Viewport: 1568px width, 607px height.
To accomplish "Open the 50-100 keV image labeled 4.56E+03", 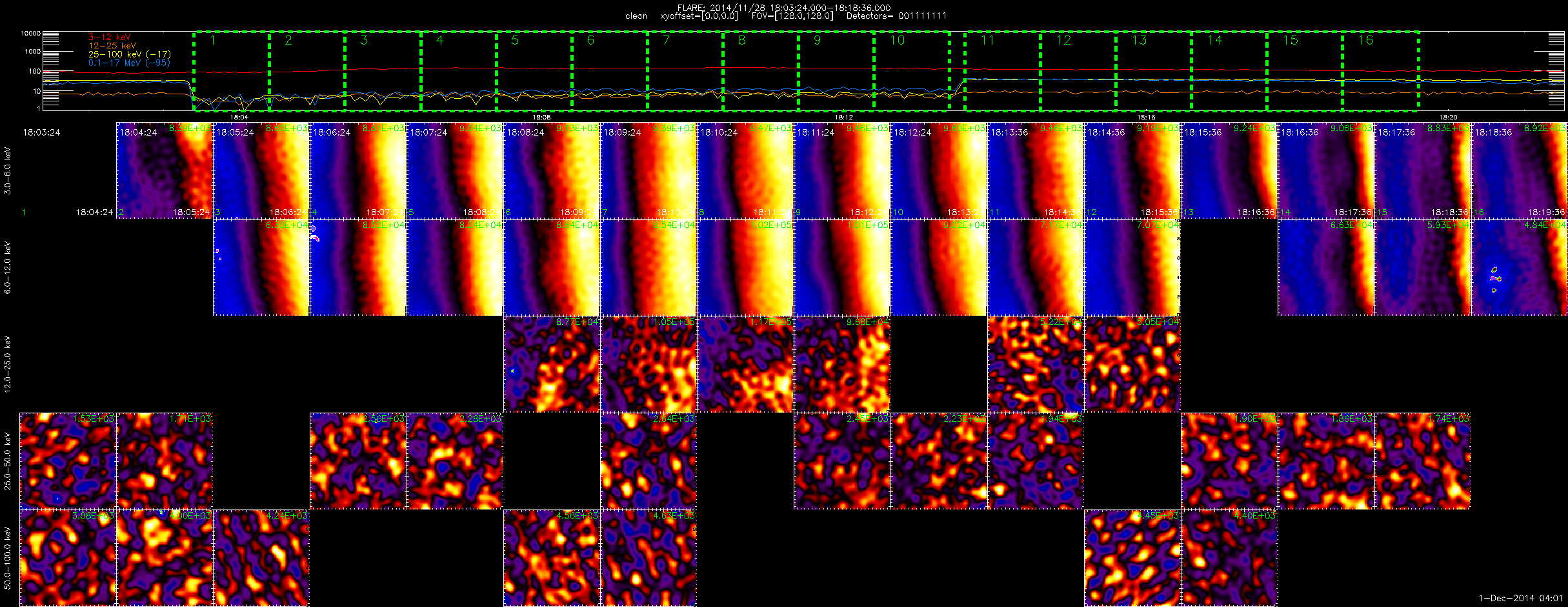I will click(552, 558).
